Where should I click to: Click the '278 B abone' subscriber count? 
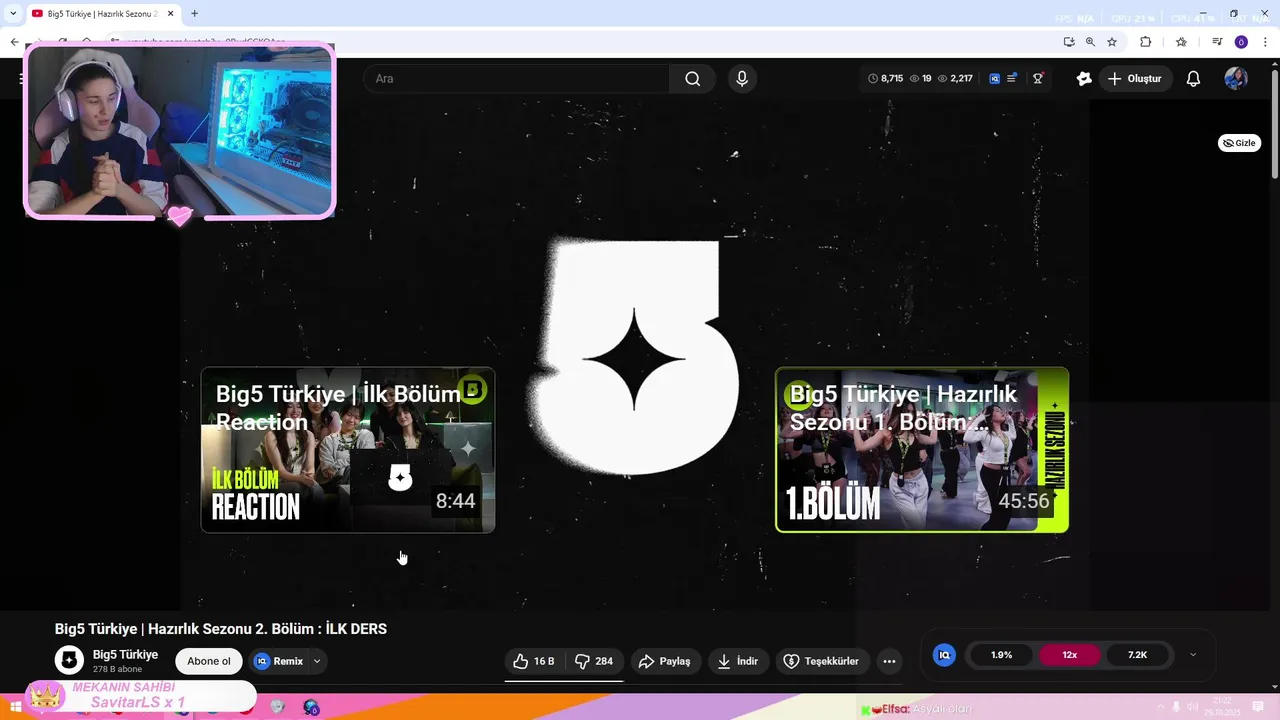(117, 669)
